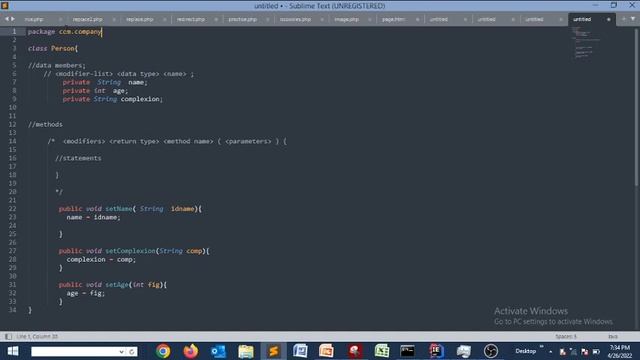Open File Explorer from the taskbar
The image size is (640, 360).
(x=246, y=351)
